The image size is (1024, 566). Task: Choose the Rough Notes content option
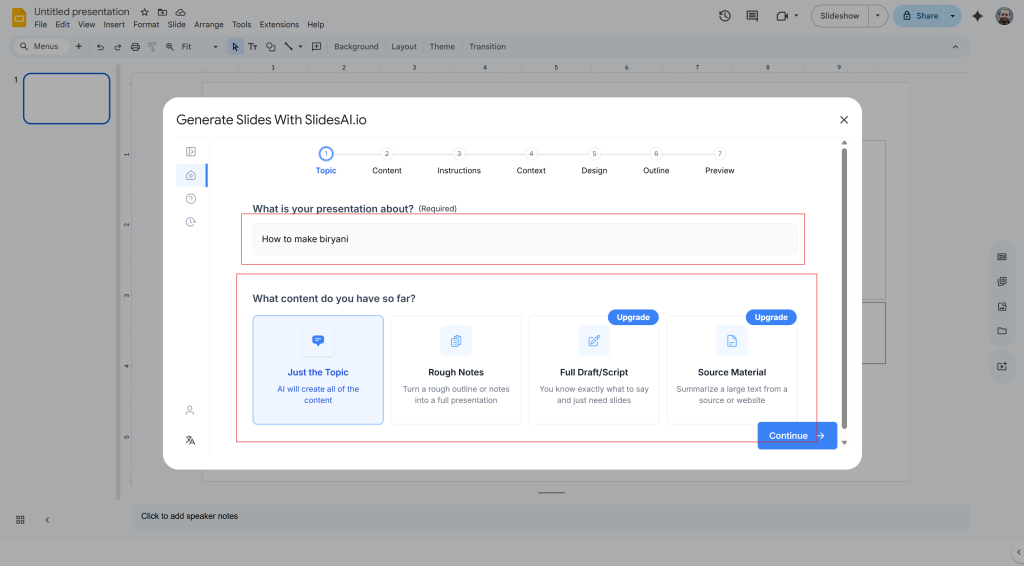coord(456,370)
